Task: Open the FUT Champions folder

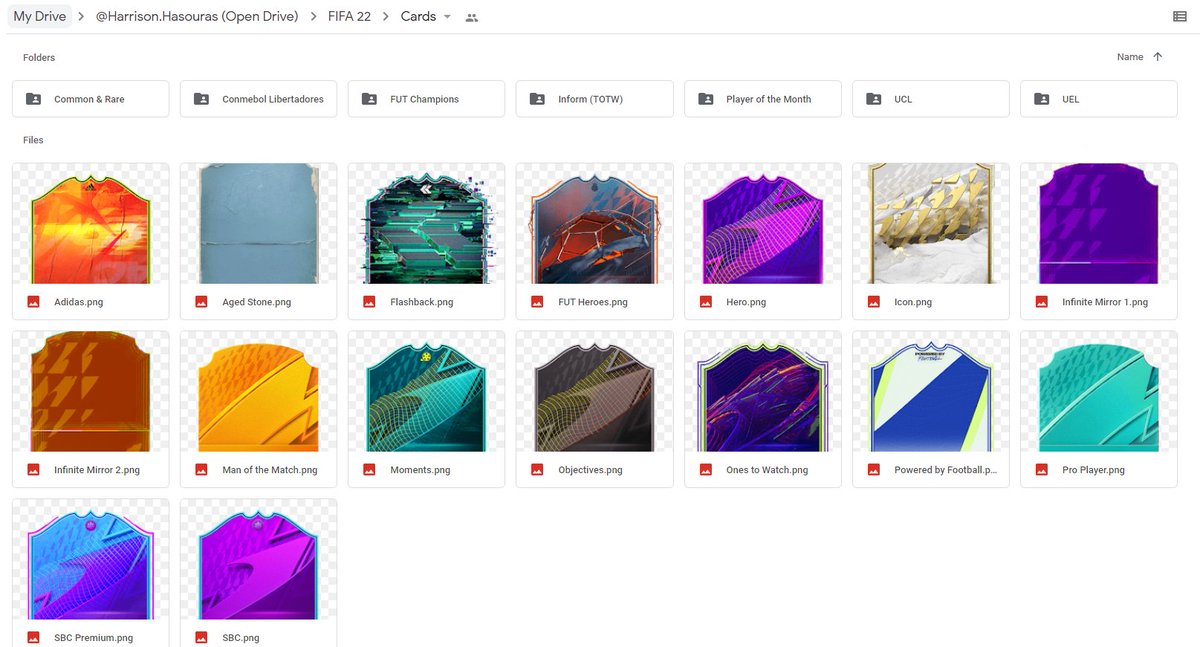Action: [x=427, y=99]
